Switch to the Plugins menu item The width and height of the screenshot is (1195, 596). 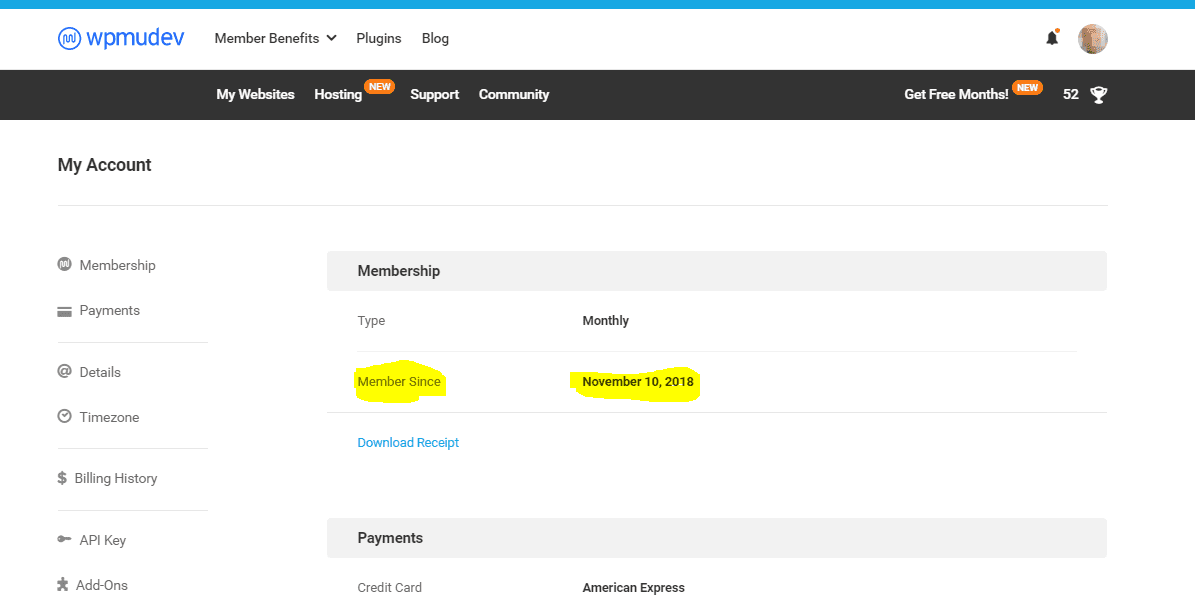pos(378,38)
